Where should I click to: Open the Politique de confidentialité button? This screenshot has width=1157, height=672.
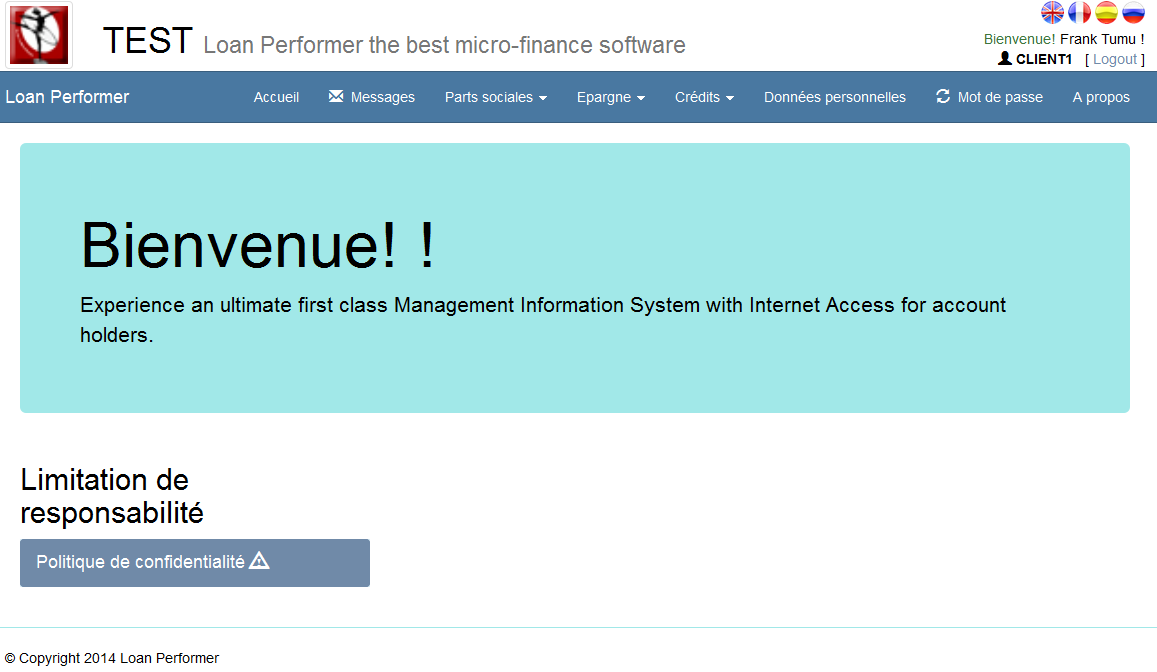(x=195, y=563)
